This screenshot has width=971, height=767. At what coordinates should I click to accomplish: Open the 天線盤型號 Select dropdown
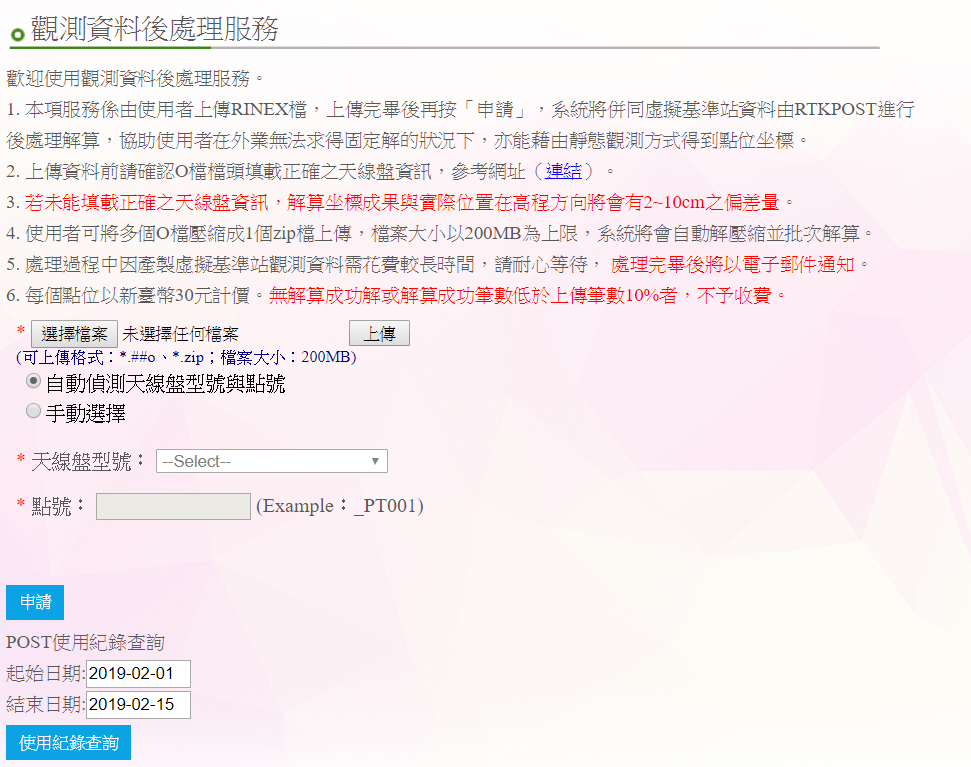(x=272, y=461)
